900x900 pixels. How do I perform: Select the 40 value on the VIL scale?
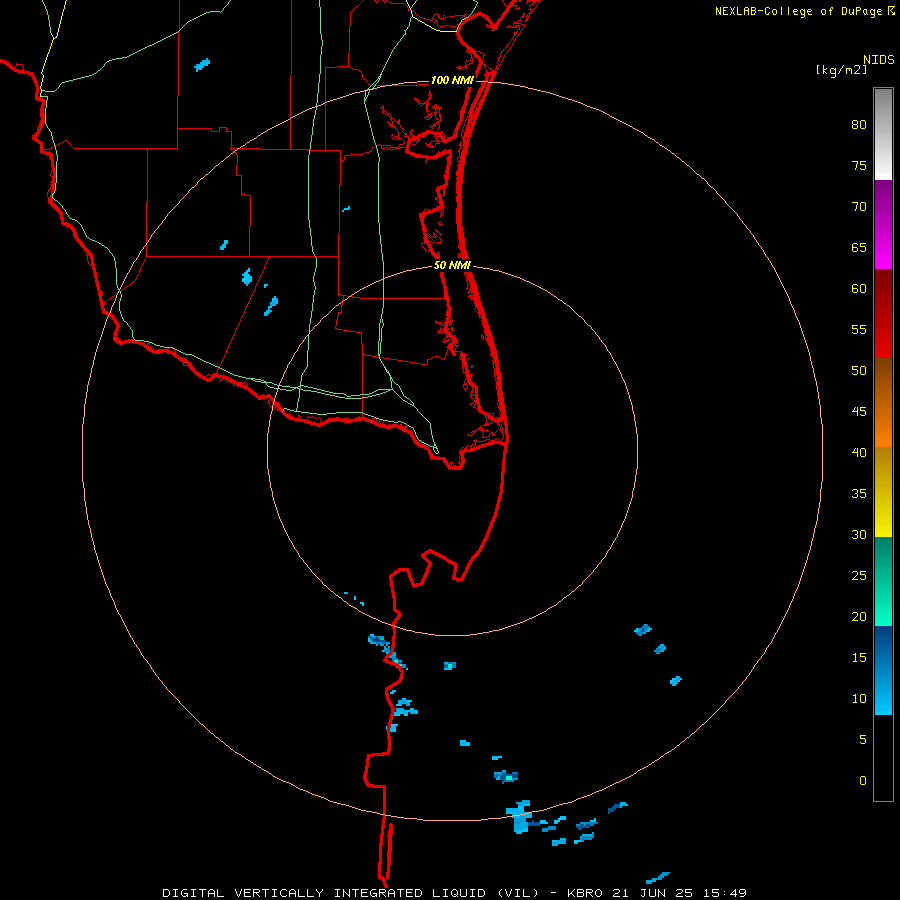[859, 452]
